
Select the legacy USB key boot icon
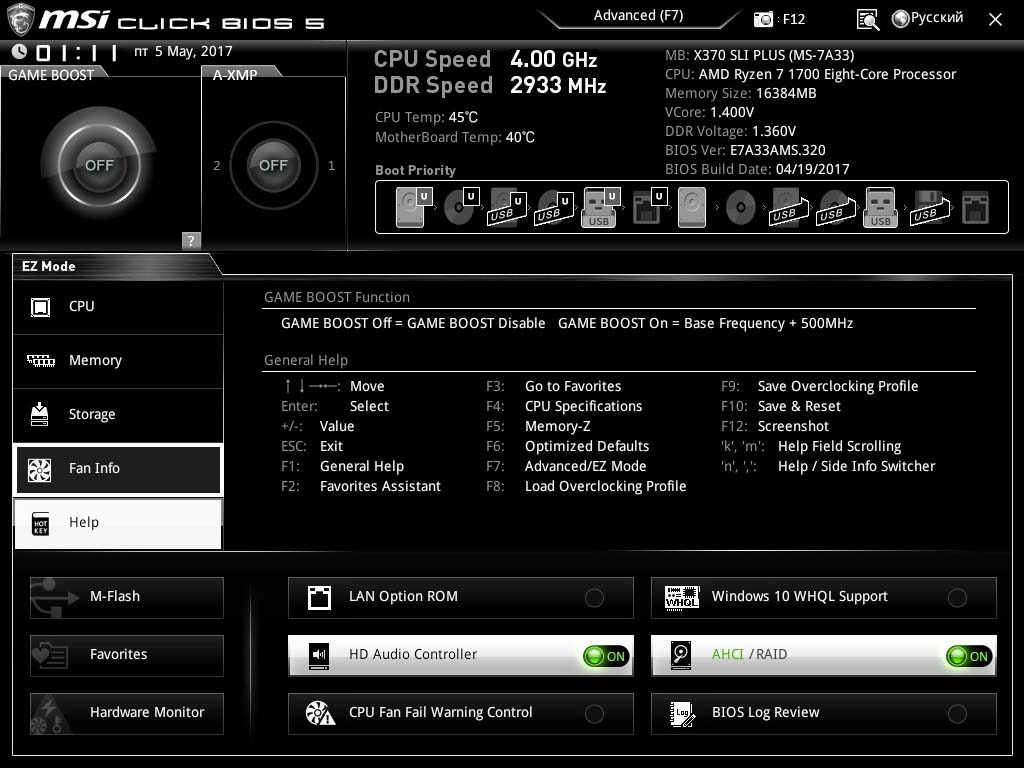click(x=880, y=207)
